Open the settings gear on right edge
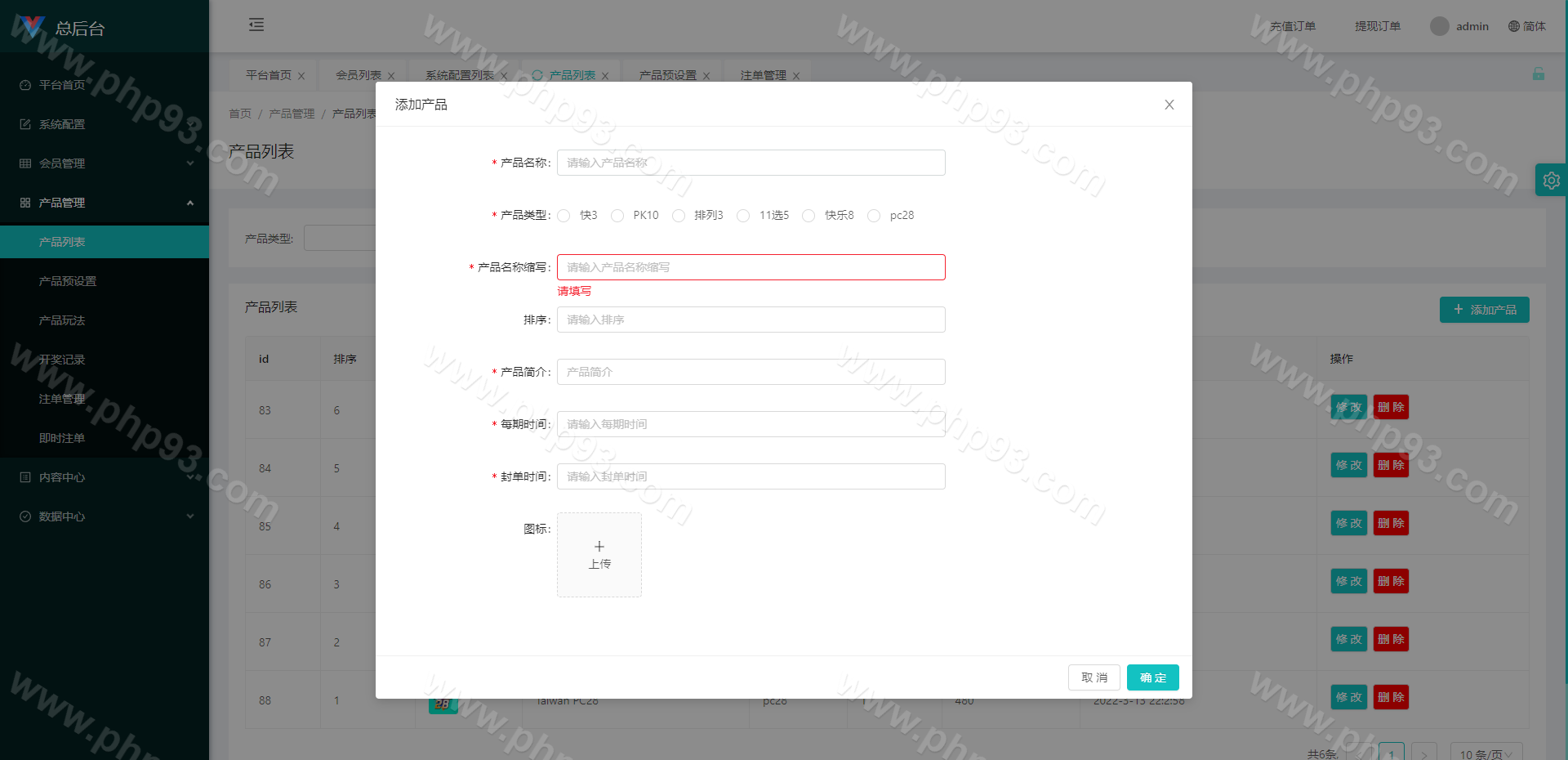The image size is (1568, 760). (1551, 181)
